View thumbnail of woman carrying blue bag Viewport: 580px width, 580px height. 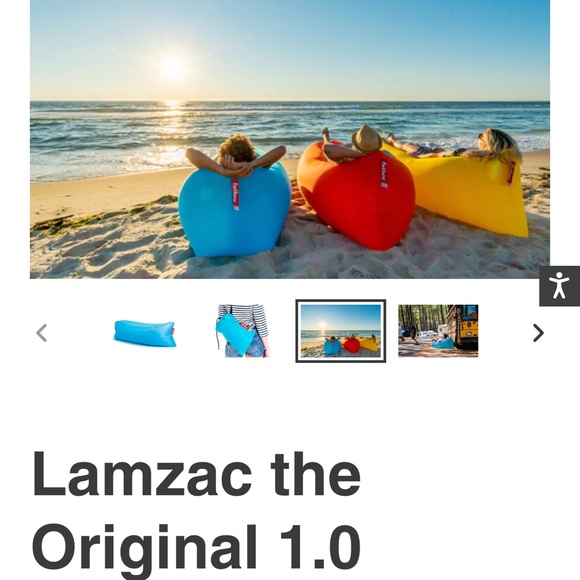click(x=243, y=331)
